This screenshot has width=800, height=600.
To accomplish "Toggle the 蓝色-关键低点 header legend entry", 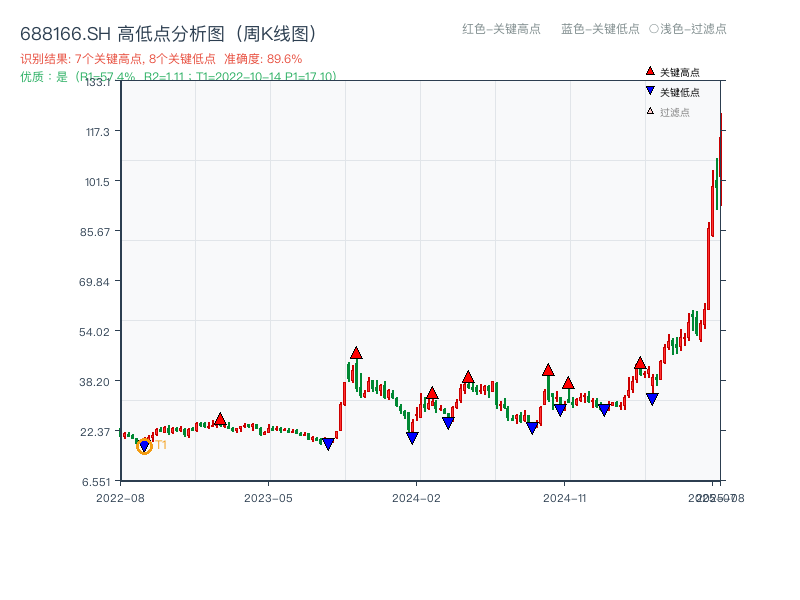I will tap(600, 29).
